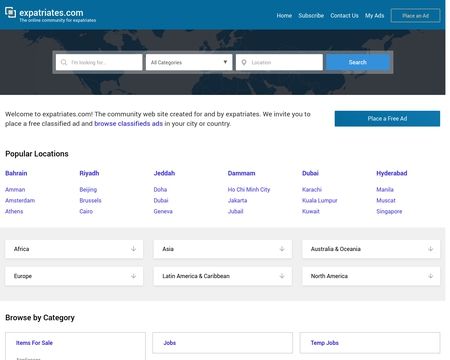Select the Amsterdam location
The height and width of the screenshot is (360, 450).
click(x=20, y=201)
